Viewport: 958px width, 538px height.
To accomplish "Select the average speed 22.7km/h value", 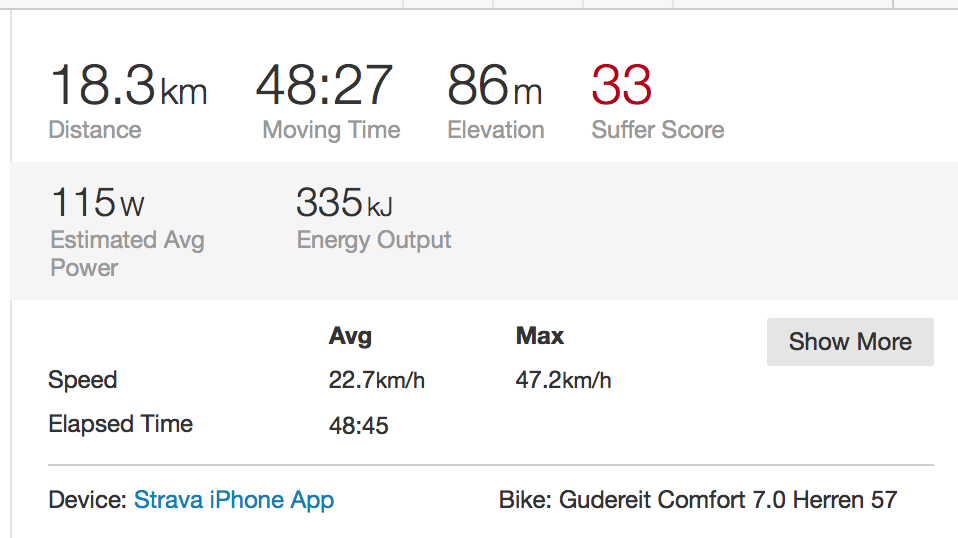I will 377,381.
